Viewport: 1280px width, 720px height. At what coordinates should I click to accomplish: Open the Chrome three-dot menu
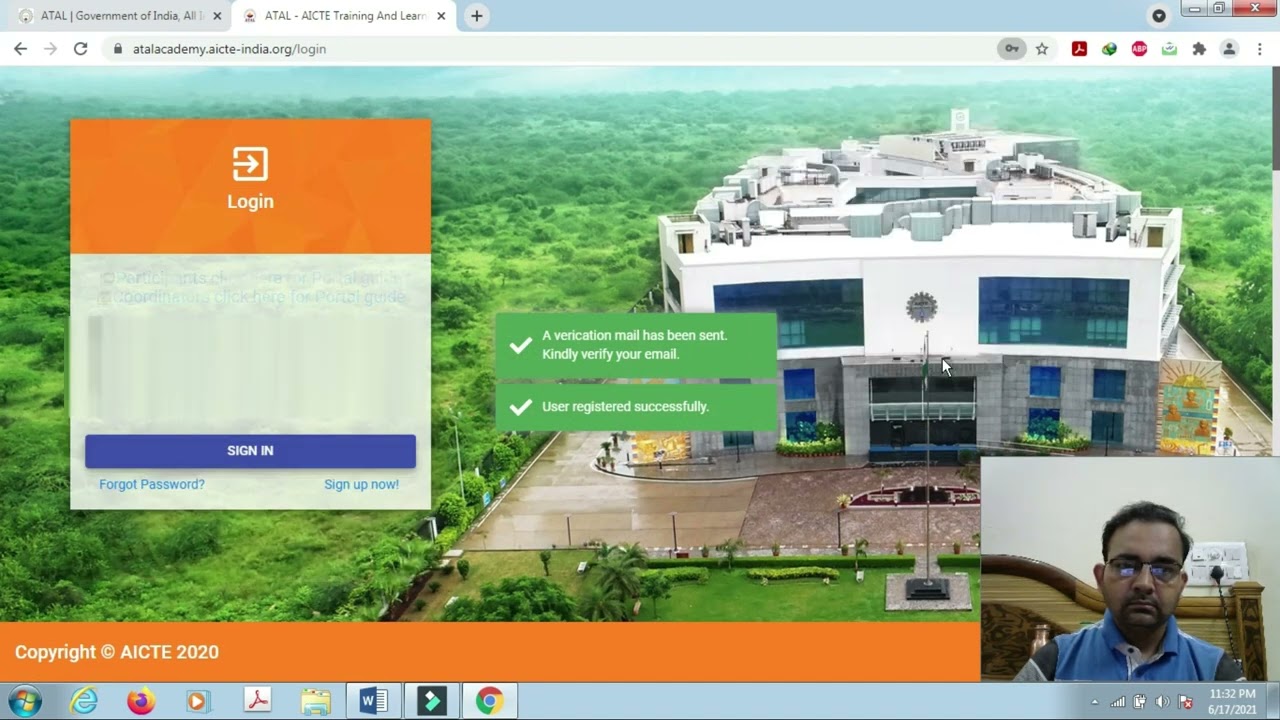click(x=1260, y=48)
